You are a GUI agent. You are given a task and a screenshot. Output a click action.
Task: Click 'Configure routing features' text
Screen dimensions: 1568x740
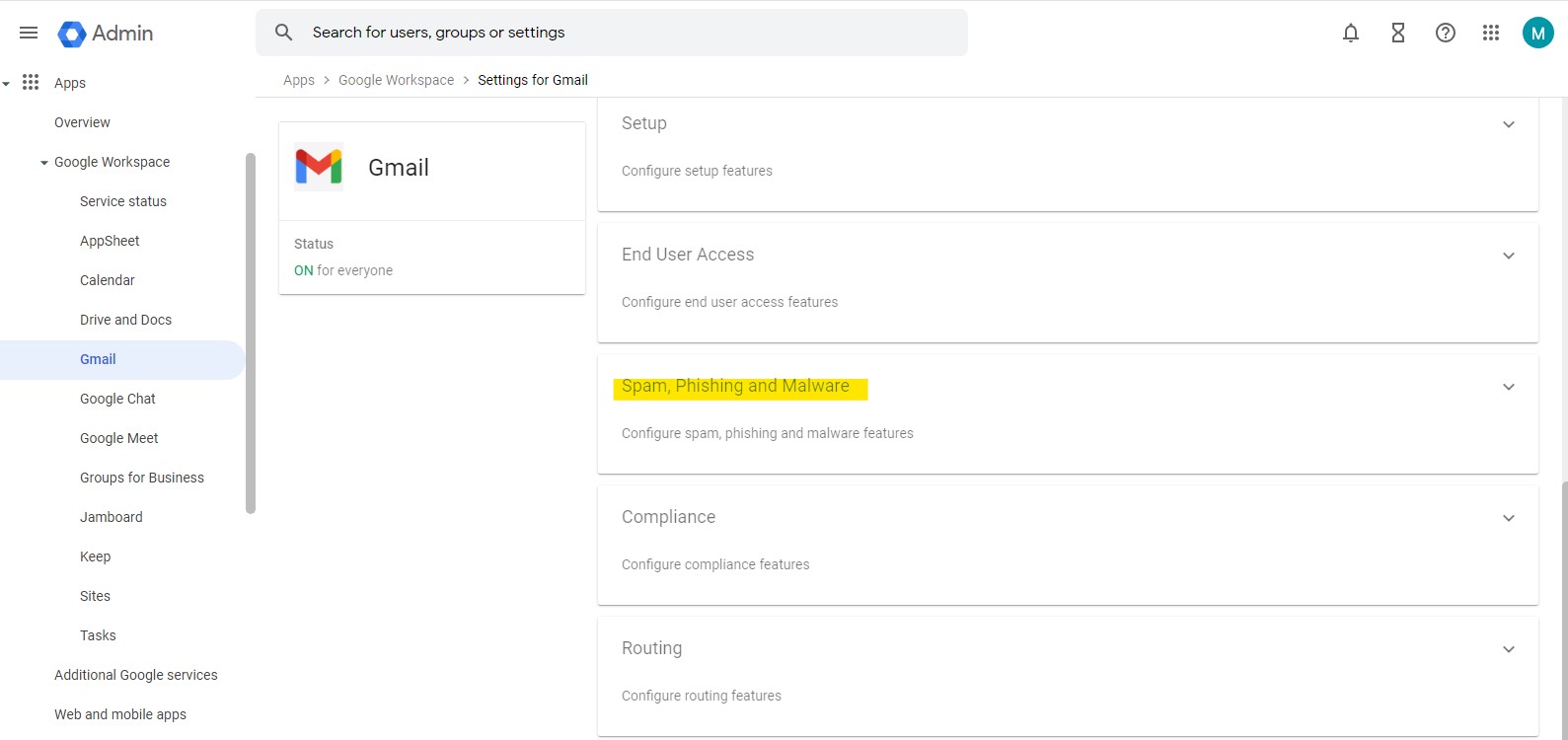[702, 696]
